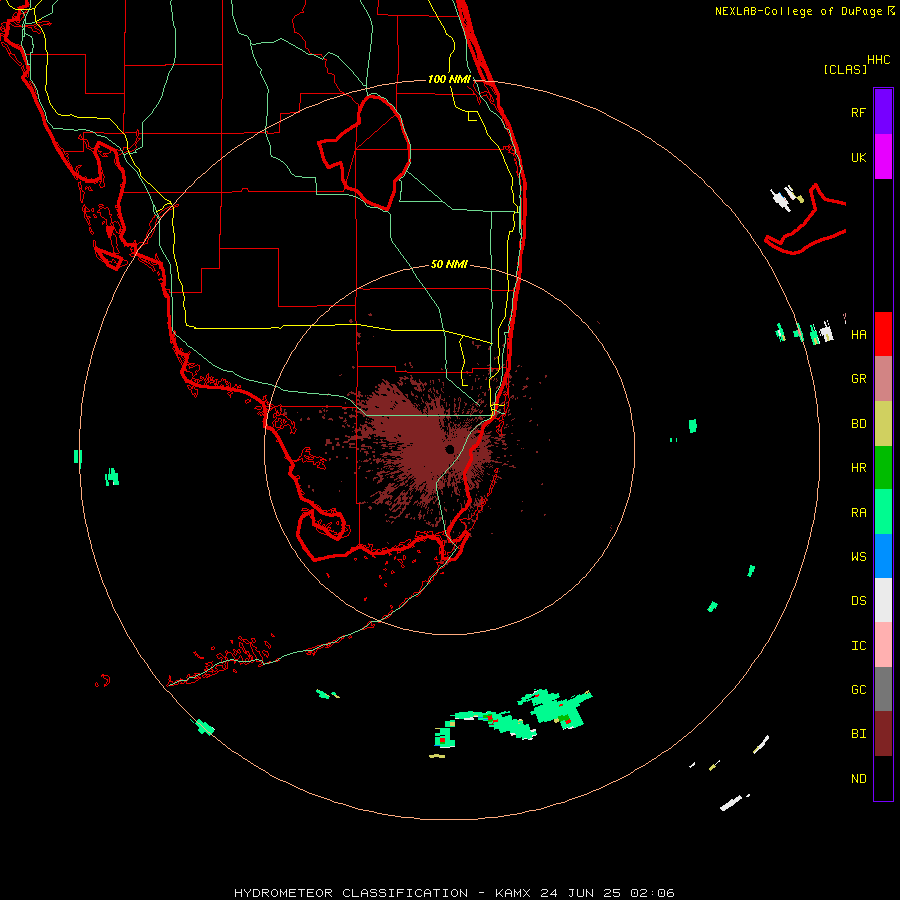Viewport: 900px width, 900px height.
Task: Click the '100 NMI' range ring label
Action: pyautogui.click(x=449, y=79)
